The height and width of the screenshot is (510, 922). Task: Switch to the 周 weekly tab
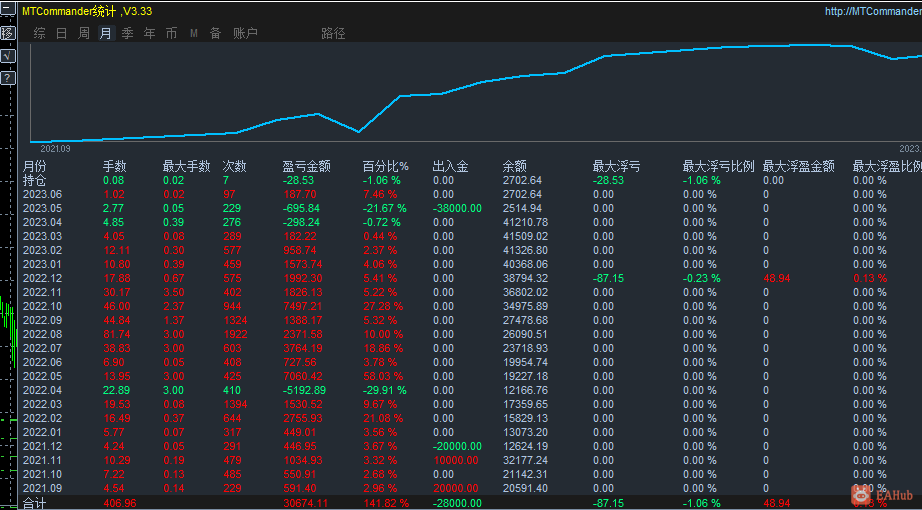83,34
